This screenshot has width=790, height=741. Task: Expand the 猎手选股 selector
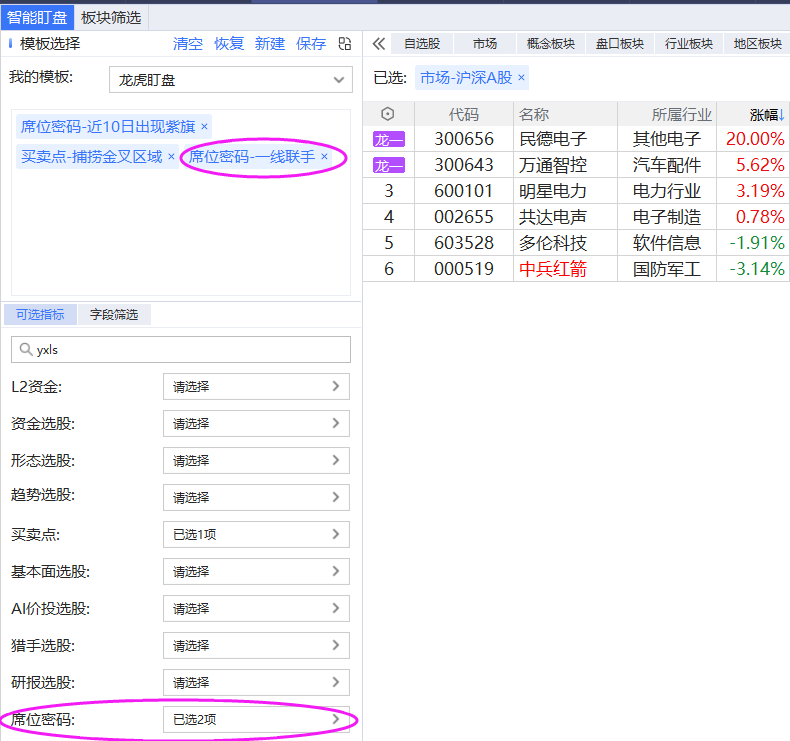[x=256, y=645]
